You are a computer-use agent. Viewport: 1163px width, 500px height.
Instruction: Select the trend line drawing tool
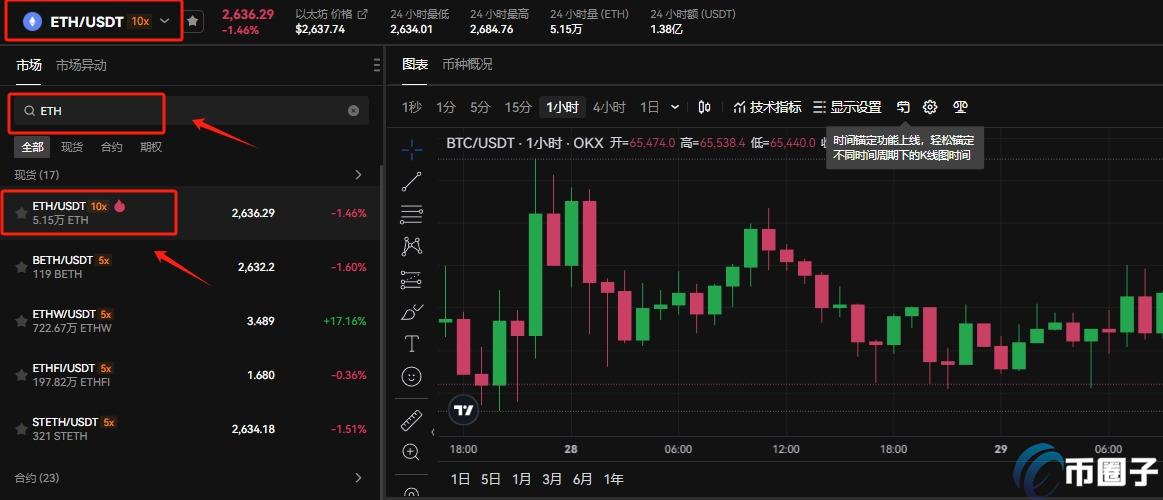pos(412,182)
